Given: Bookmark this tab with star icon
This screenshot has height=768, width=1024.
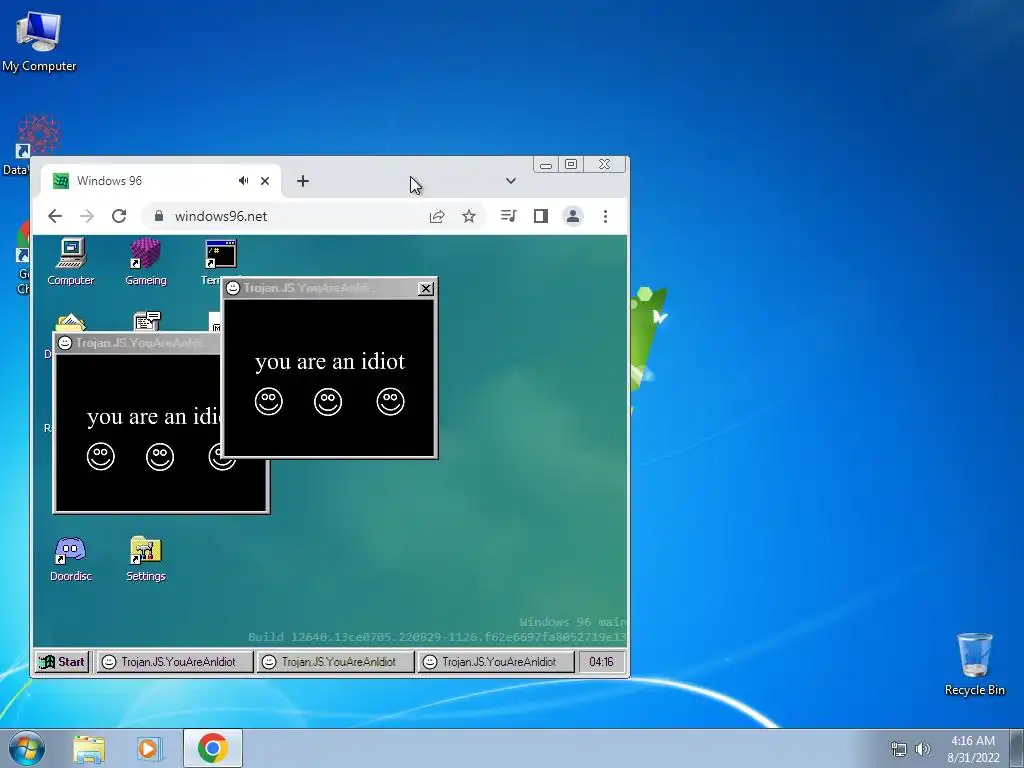Looking at the screenshot, I should click(x=469, y=216).
